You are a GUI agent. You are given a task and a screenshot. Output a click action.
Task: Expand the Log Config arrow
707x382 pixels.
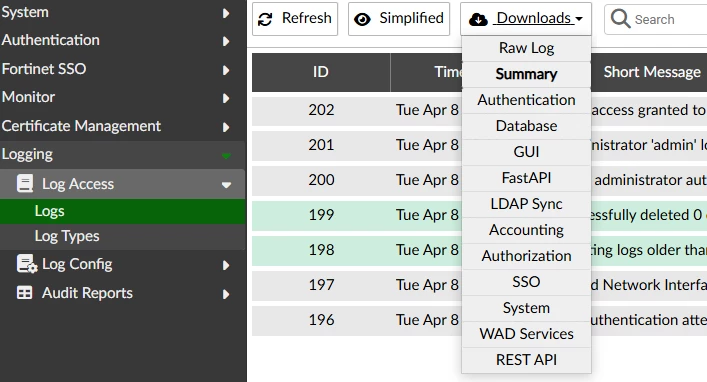pos(226,265)
